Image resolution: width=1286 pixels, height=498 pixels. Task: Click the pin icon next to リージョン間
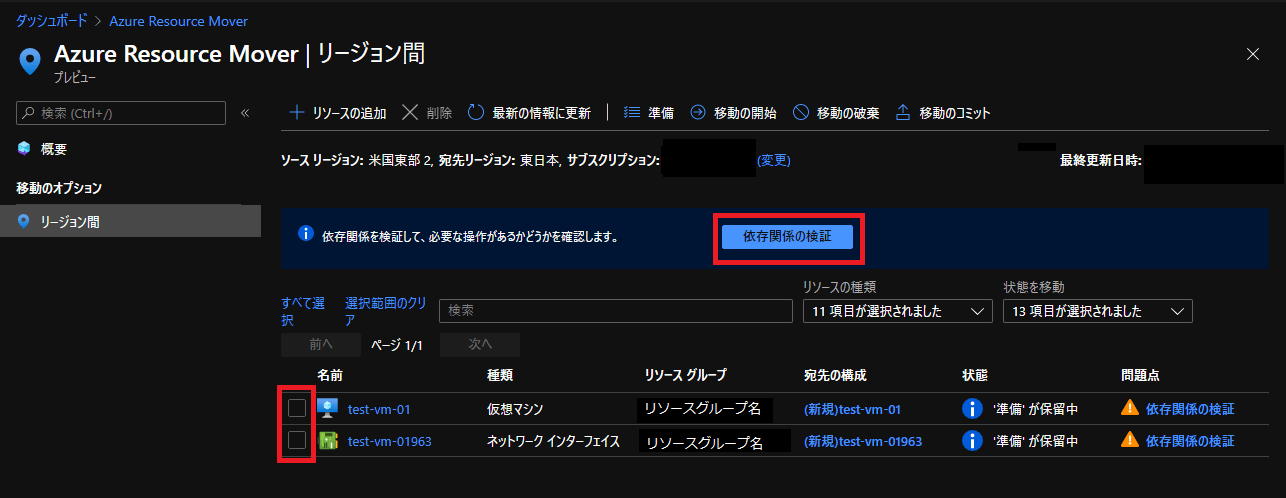[x=24, y=222]
